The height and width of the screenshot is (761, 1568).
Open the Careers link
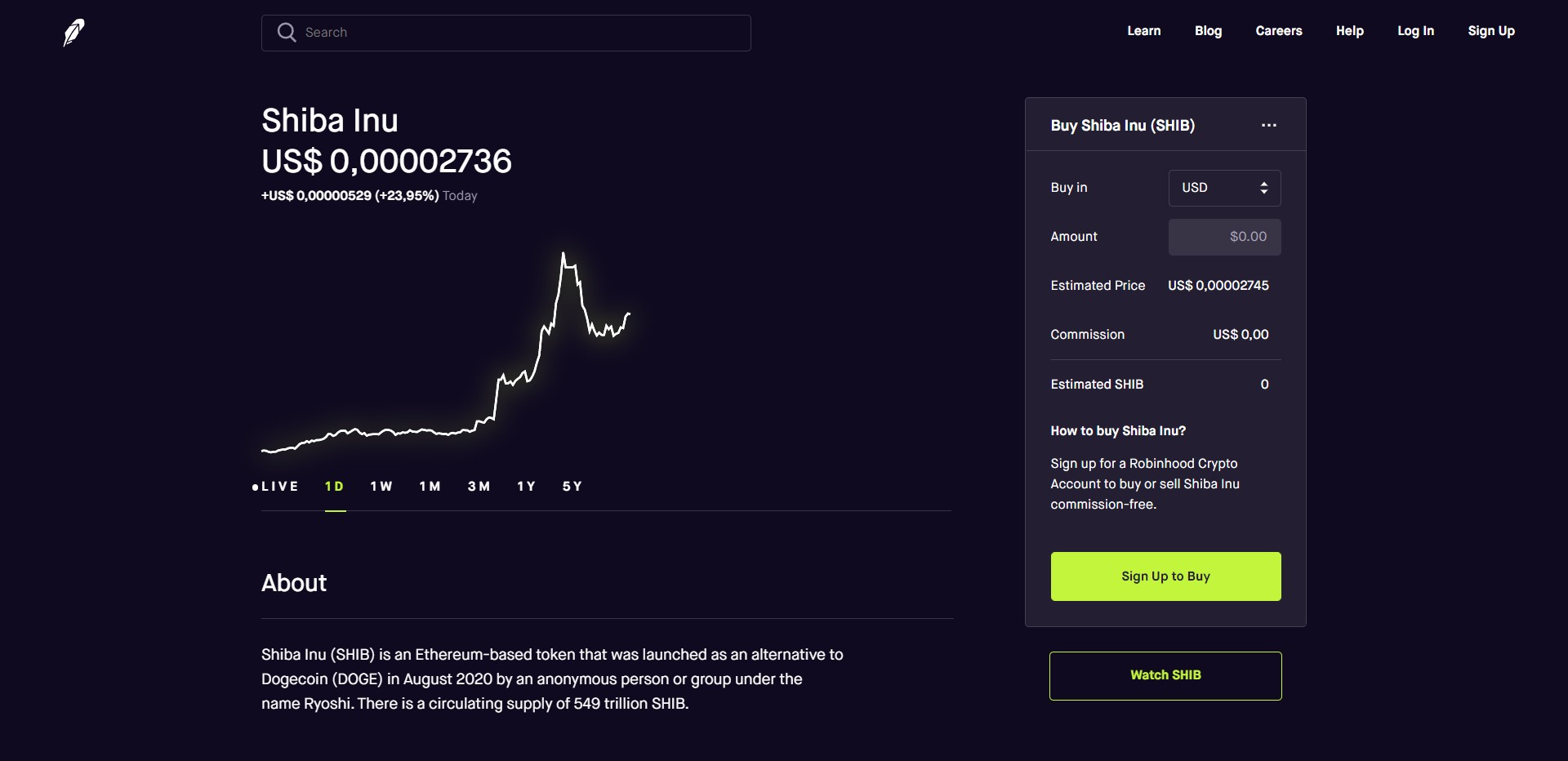1278,31
